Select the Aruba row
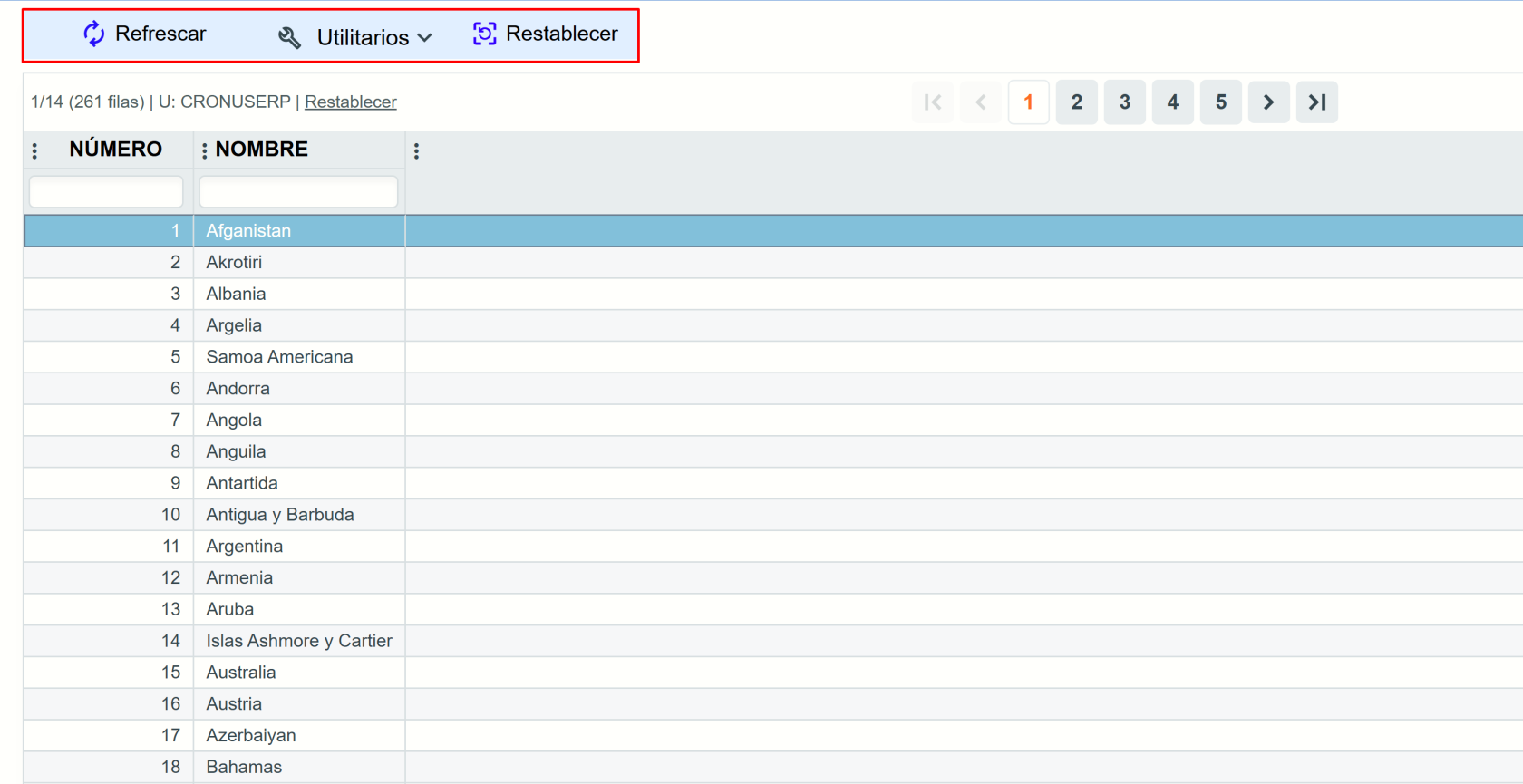The width and height of the screenshot is (1523, 784). click(773, 609)
